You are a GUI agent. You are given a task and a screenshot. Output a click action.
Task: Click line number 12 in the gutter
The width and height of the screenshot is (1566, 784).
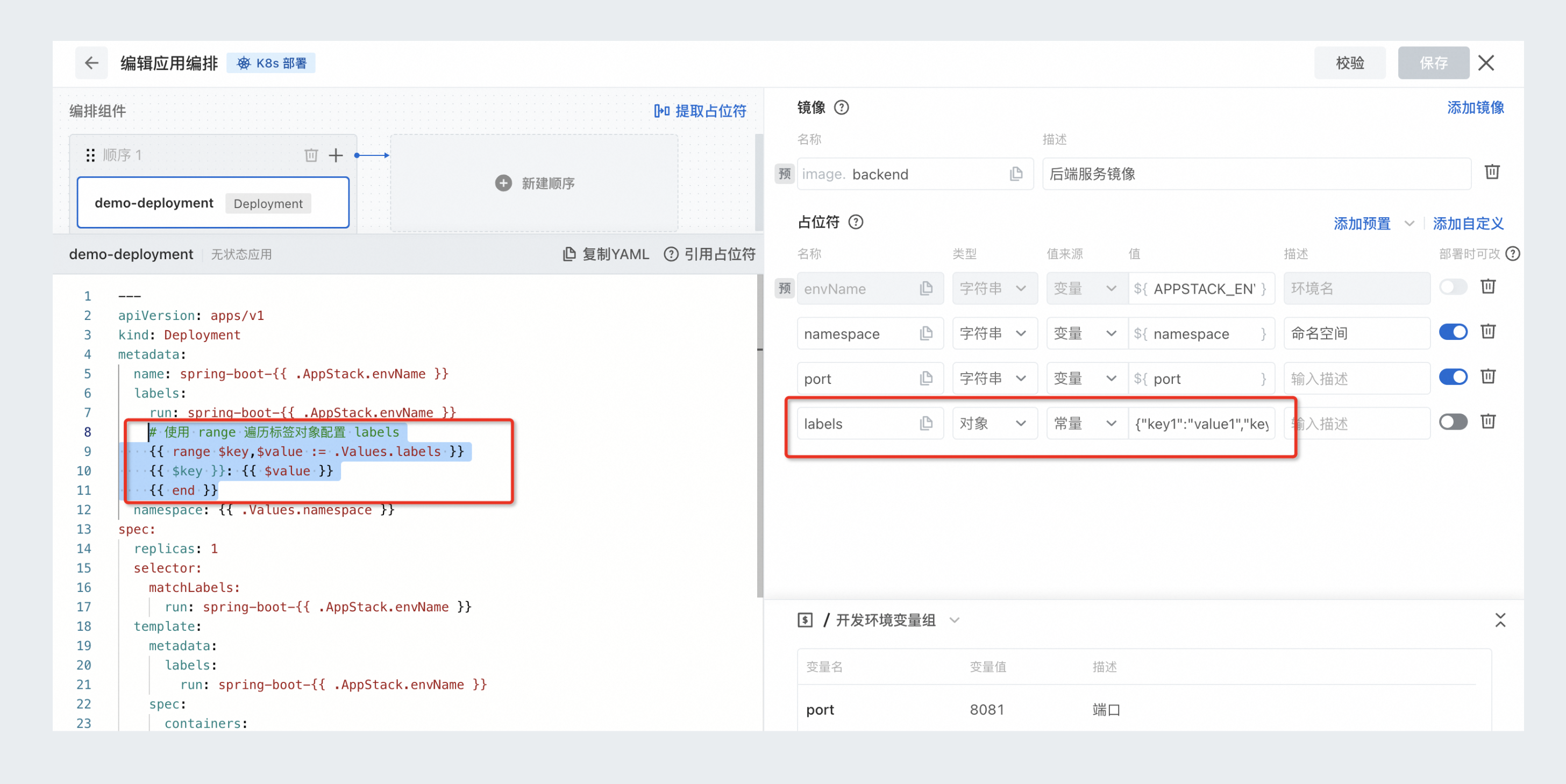[84, 510]
